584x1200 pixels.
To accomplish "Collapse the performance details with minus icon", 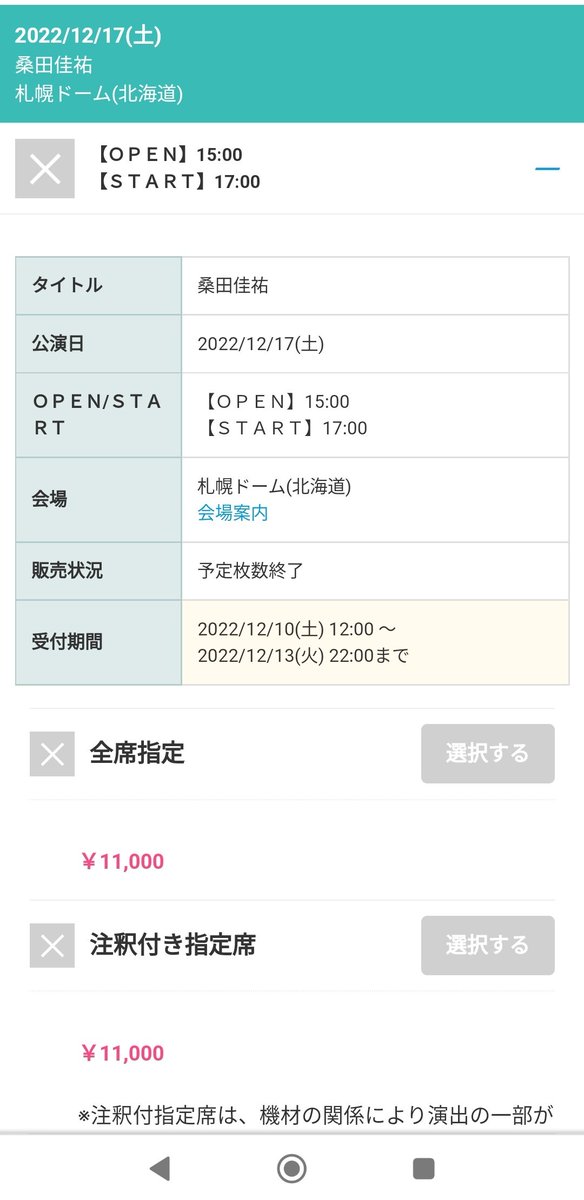I will pyautogui.click(x=547, y=168).
